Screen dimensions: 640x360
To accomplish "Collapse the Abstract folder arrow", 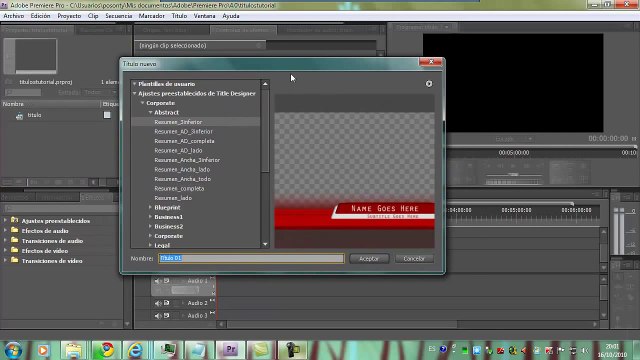I will coord(150,112).
